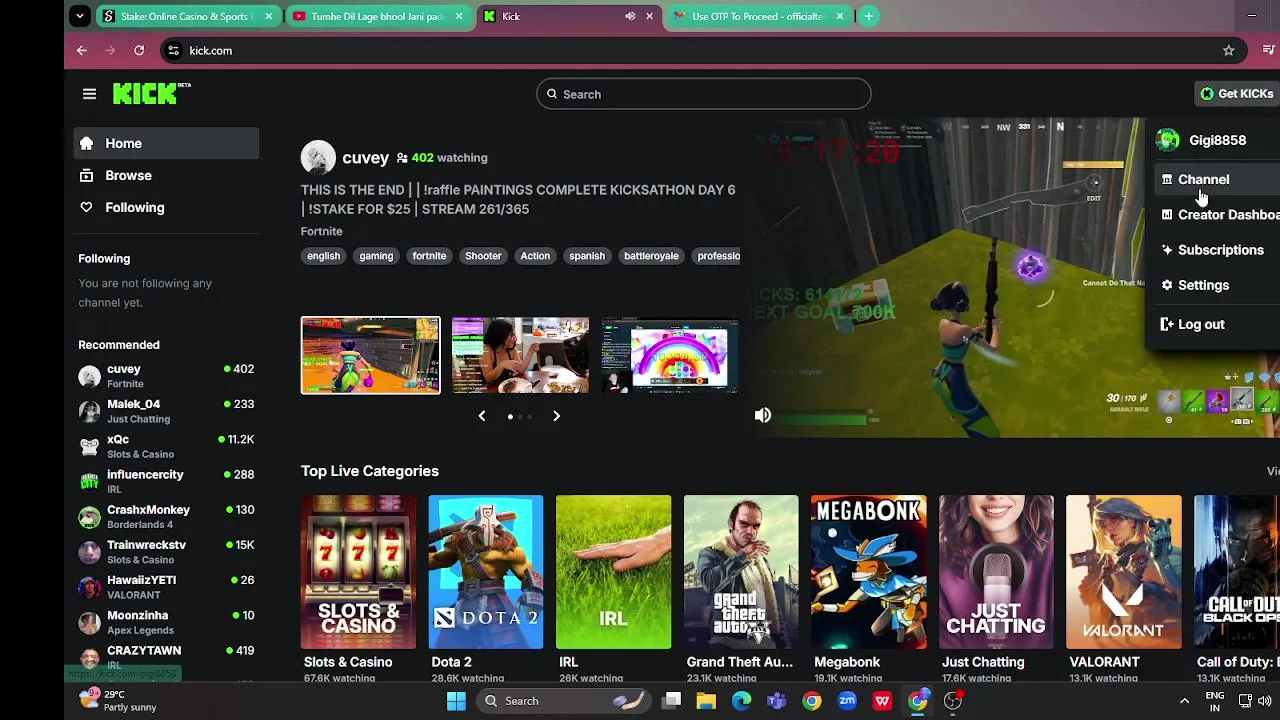This screenshot has width=1280, height=720.
Task: Reload the kick.com page
Action: point(139,50)
